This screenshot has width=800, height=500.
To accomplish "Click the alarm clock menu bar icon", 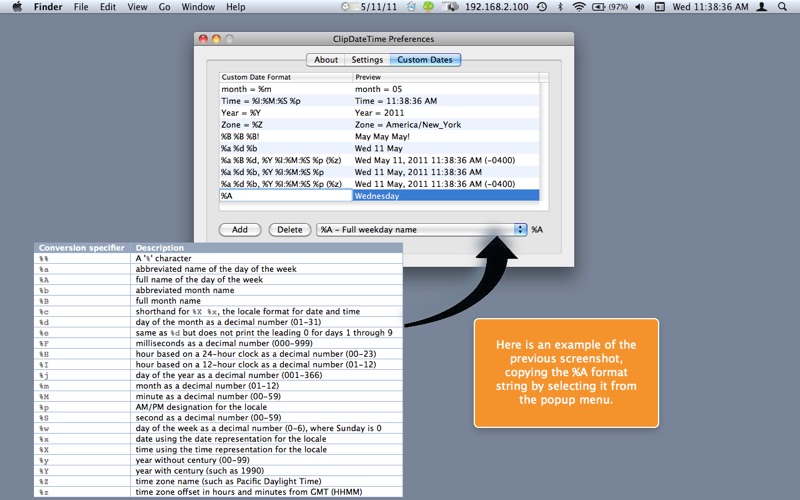I will coord(411,7).
